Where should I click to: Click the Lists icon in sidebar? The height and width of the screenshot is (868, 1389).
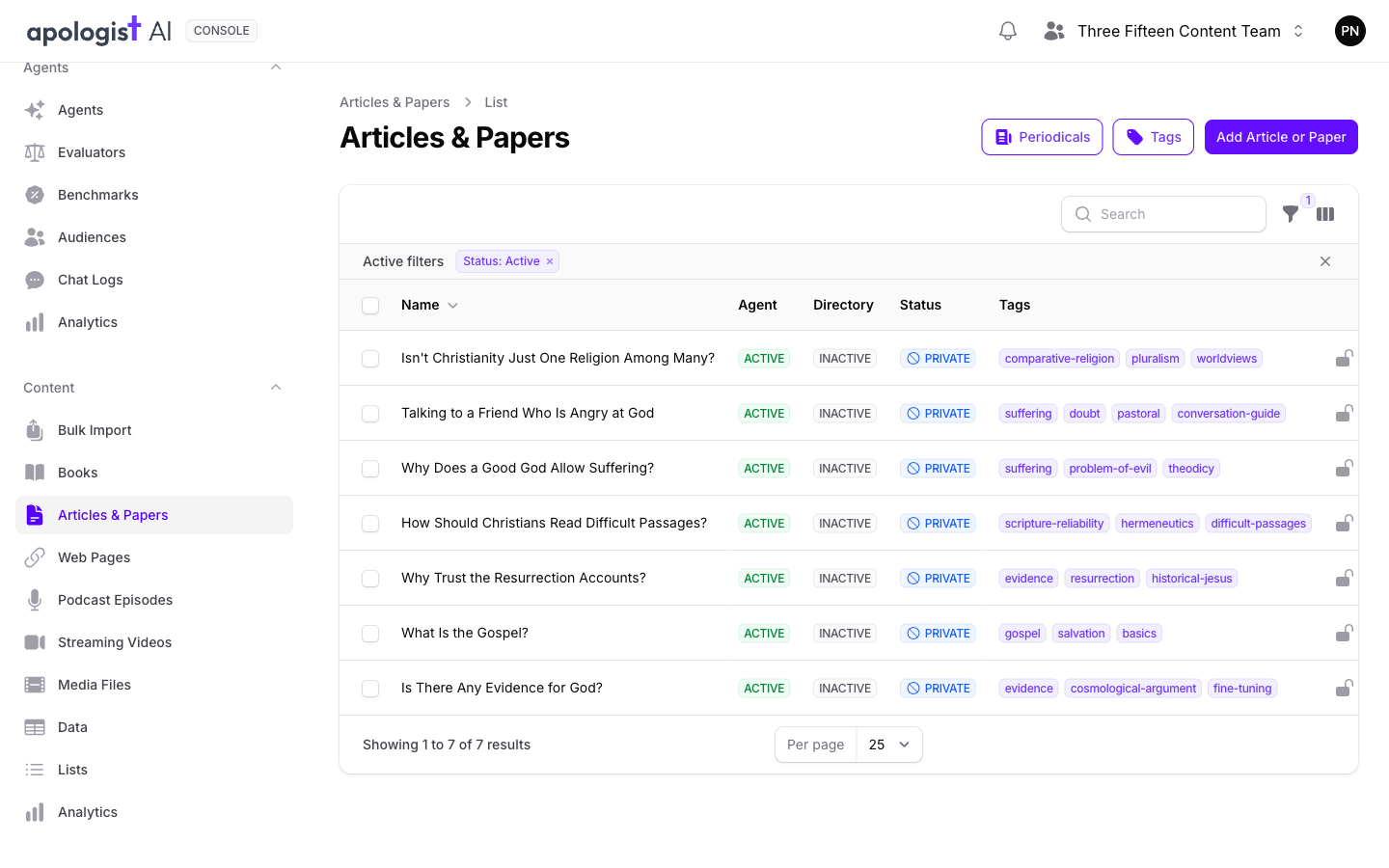pyautogui.click(x=35, y=770)
